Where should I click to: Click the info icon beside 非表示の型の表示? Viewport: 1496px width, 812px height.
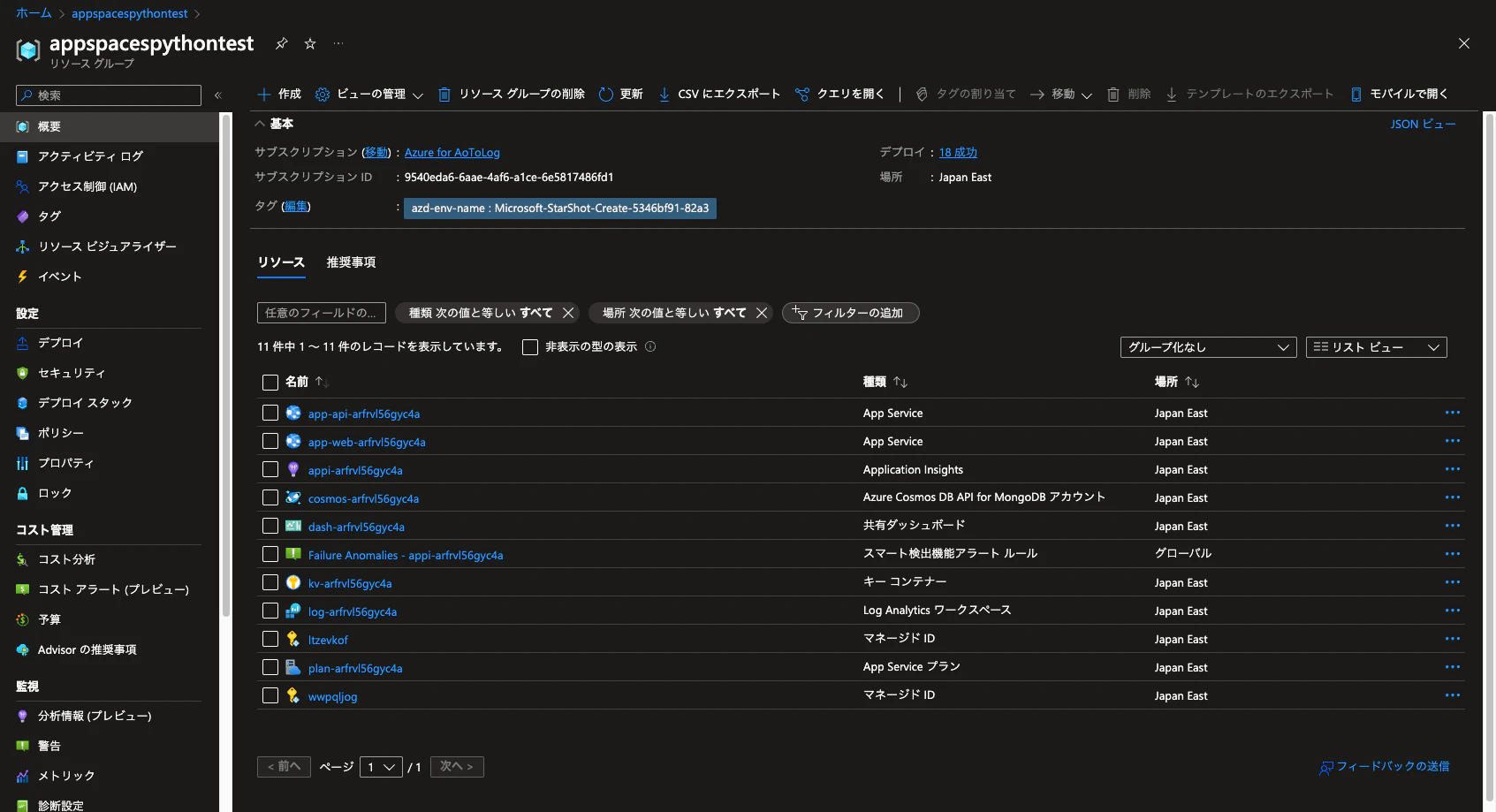(650, 346)
